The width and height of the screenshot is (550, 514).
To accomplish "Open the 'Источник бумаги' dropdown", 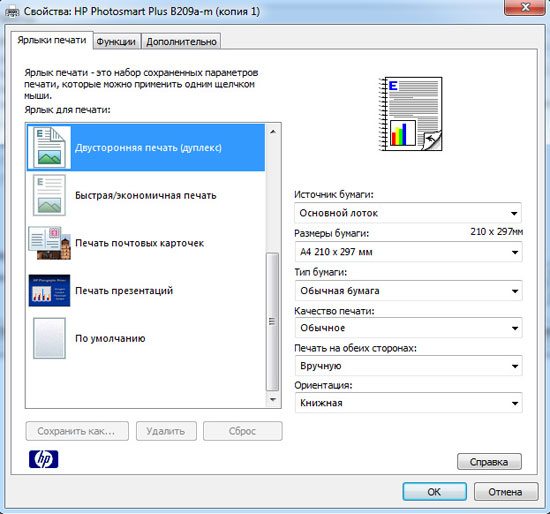I will pos(408,213).
